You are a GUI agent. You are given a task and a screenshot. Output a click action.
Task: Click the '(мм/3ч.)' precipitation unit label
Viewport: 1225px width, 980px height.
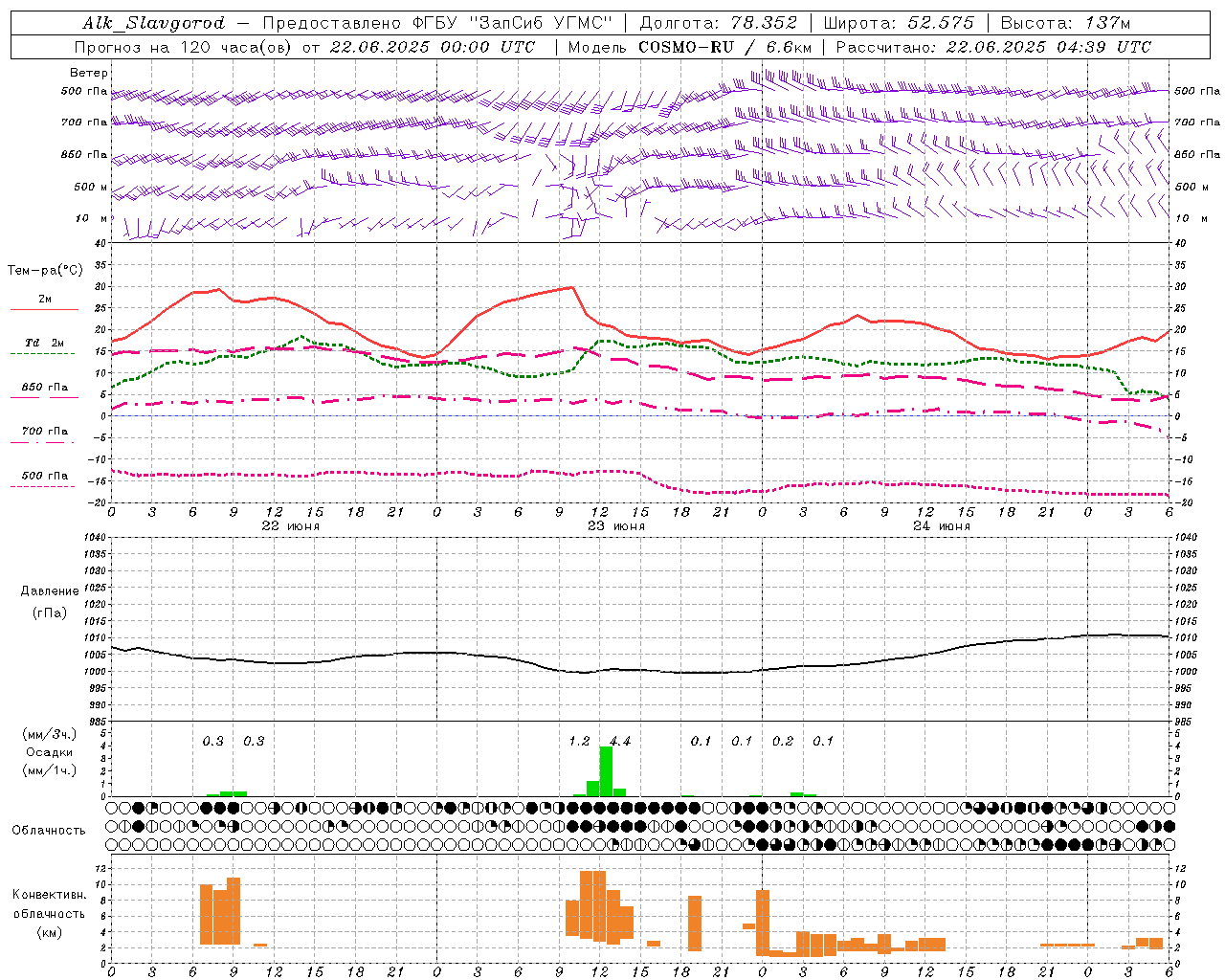[x=50, y=735]
